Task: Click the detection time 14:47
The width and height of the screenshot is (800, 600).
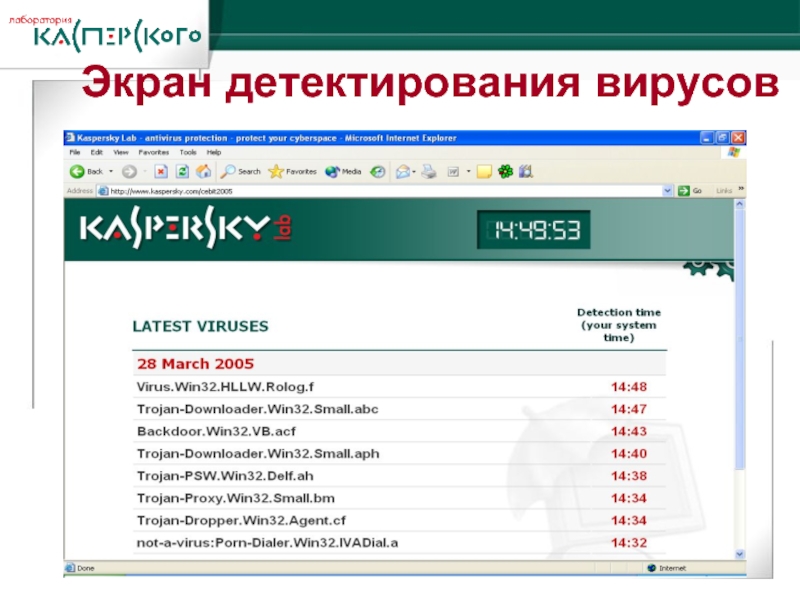Action: point(629,409)
